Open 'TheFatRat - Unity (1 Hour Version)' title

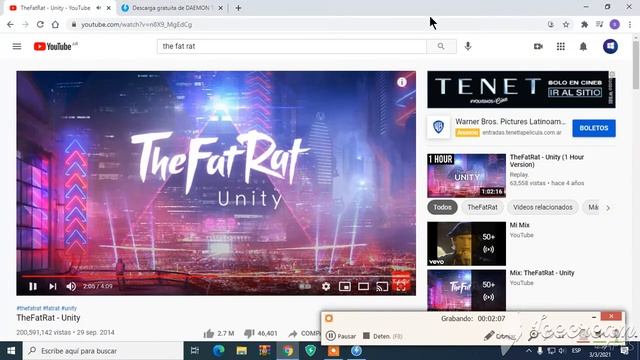pos(547,161)
